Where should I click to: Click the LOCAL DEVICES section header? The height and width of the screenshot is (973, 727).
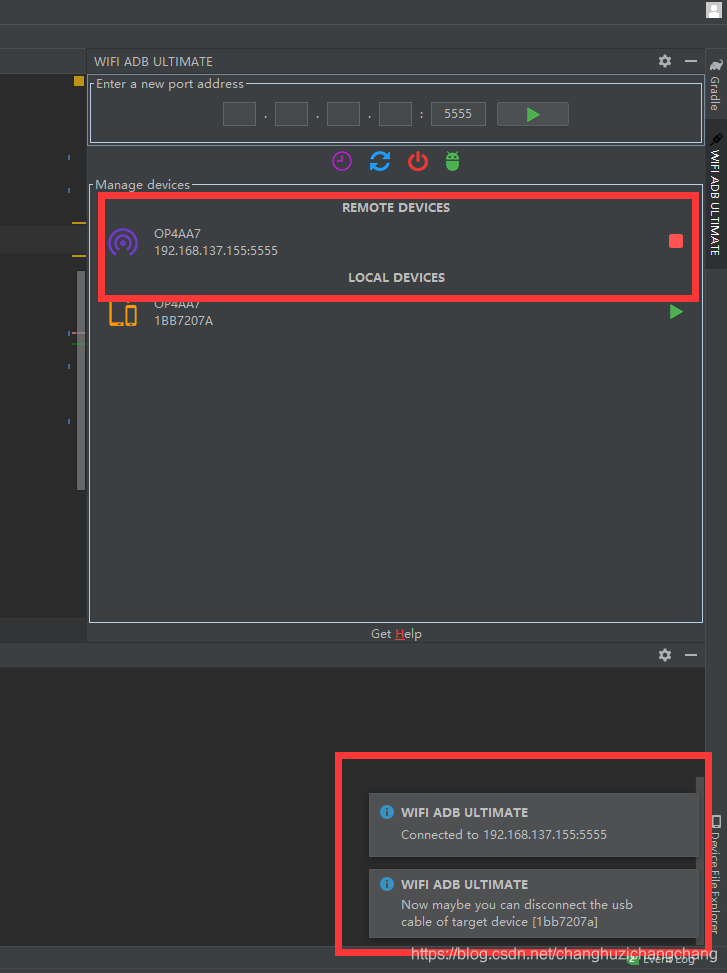tap(396, 277)
